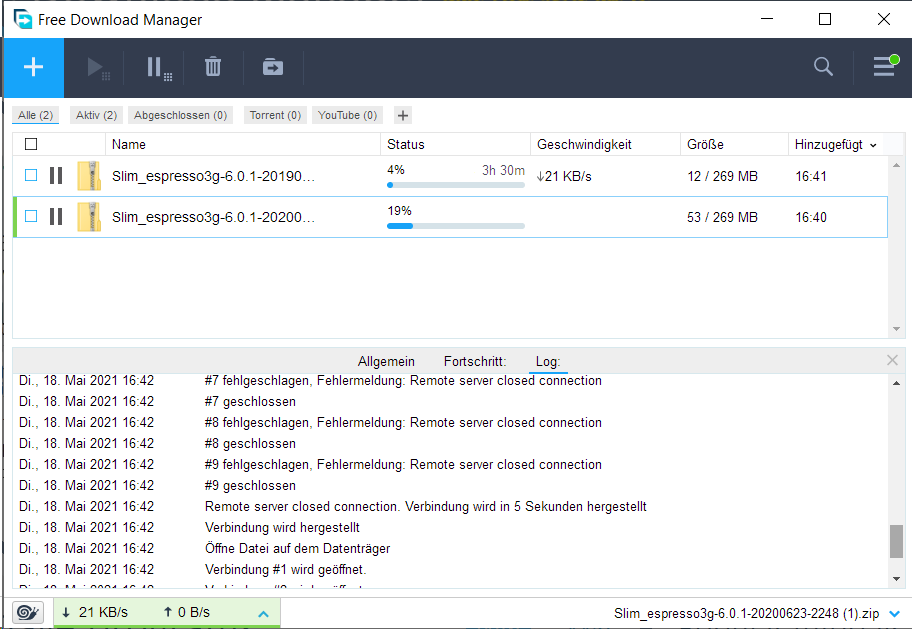Toggle snail mode at bottom left

(27, 612)
